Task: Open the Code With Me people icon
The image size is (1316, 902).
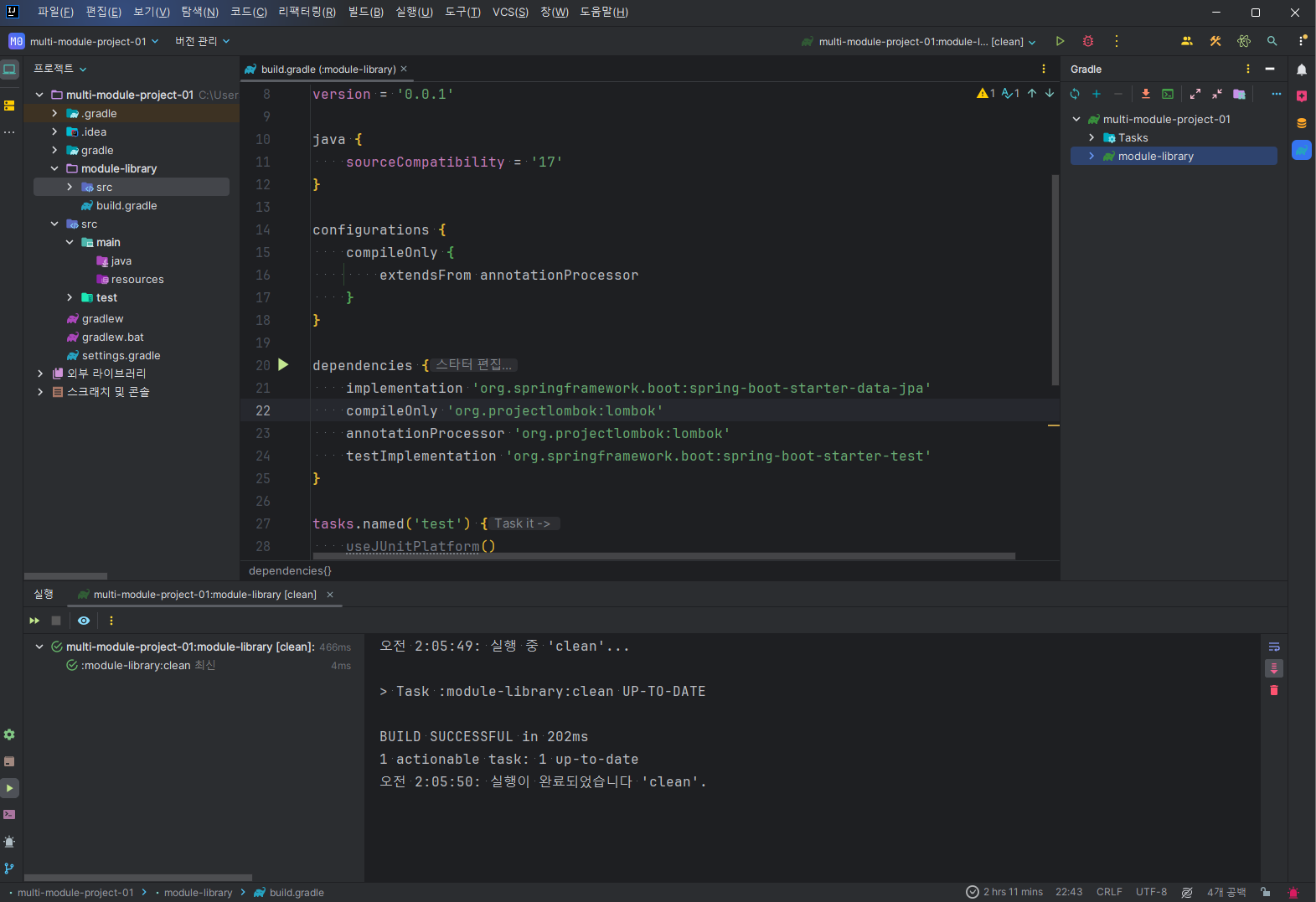Action: (x=1187, y=41)
